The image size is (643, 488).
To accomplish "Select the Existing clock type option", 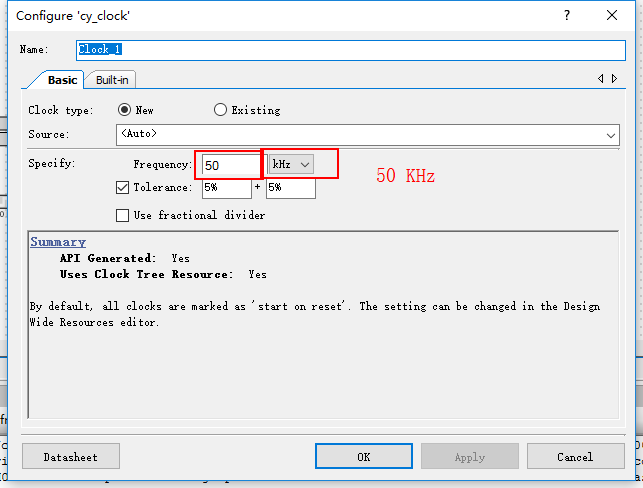I will tap(220, 110).
